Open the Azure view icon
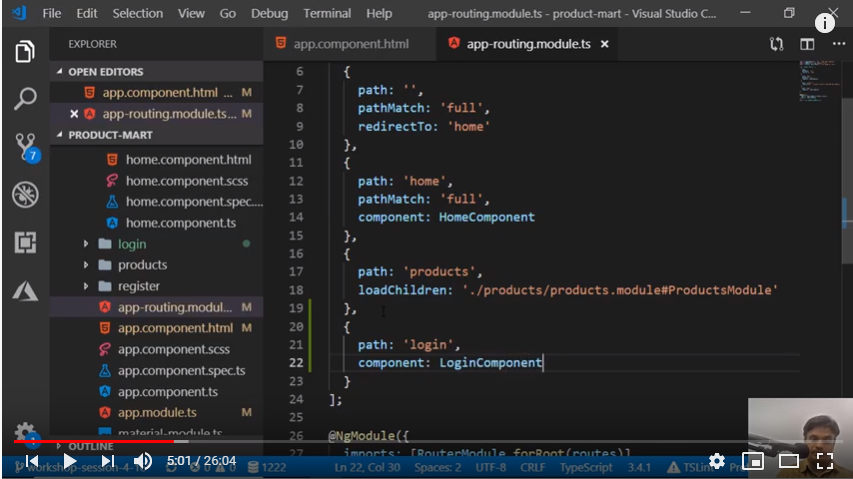 [x=25, y=290]
